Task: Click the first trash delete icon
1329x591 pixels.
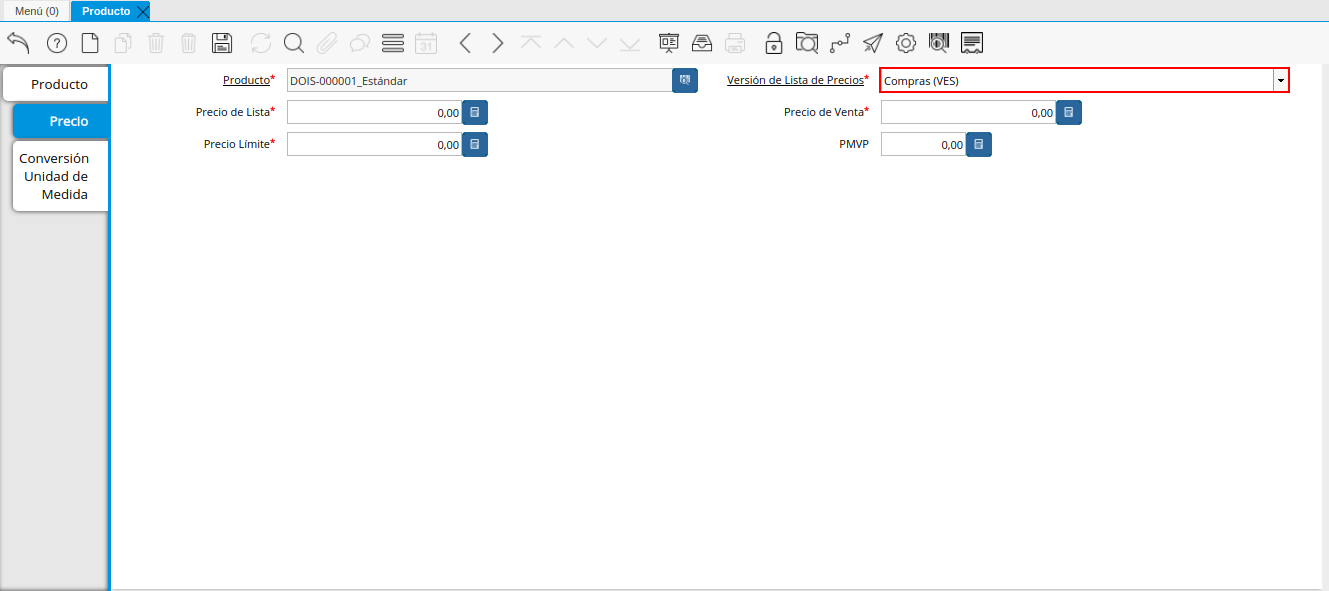Action: [x=156, y=43]
